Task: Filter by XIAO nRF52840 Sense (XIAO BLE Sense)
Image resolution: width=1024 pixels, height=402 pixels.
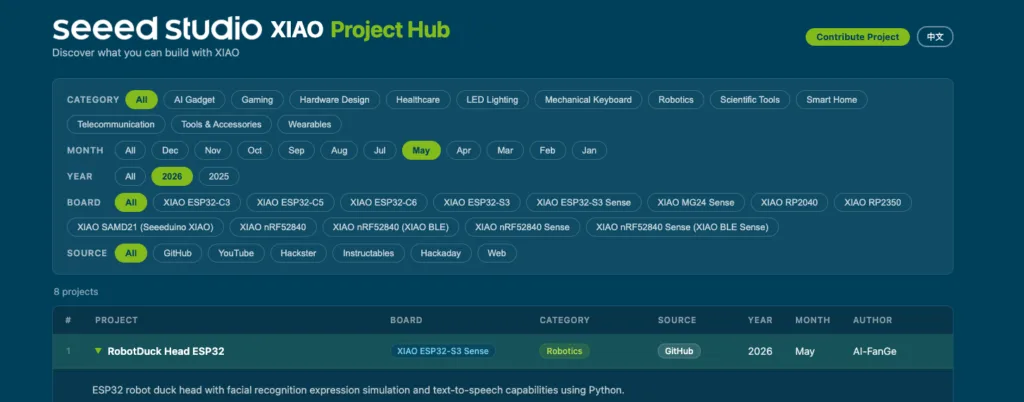Action: (682, 227)
